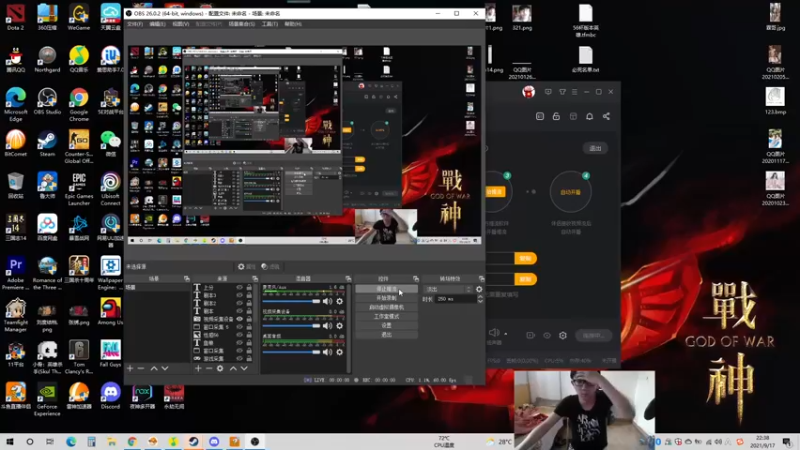This screenshot has width=800, height=450.
Task: Open OBS 设置 from controls panel
Action: (386, 326)
